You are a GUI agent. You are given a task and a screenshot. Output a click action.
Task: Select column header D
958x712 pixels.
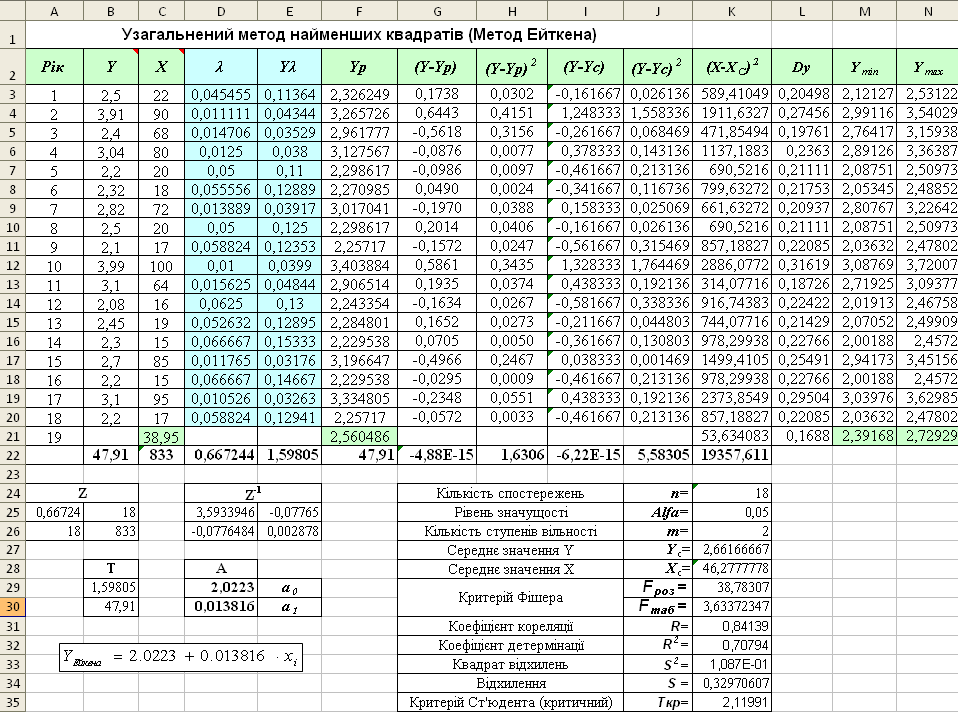[x=221, y=10]
